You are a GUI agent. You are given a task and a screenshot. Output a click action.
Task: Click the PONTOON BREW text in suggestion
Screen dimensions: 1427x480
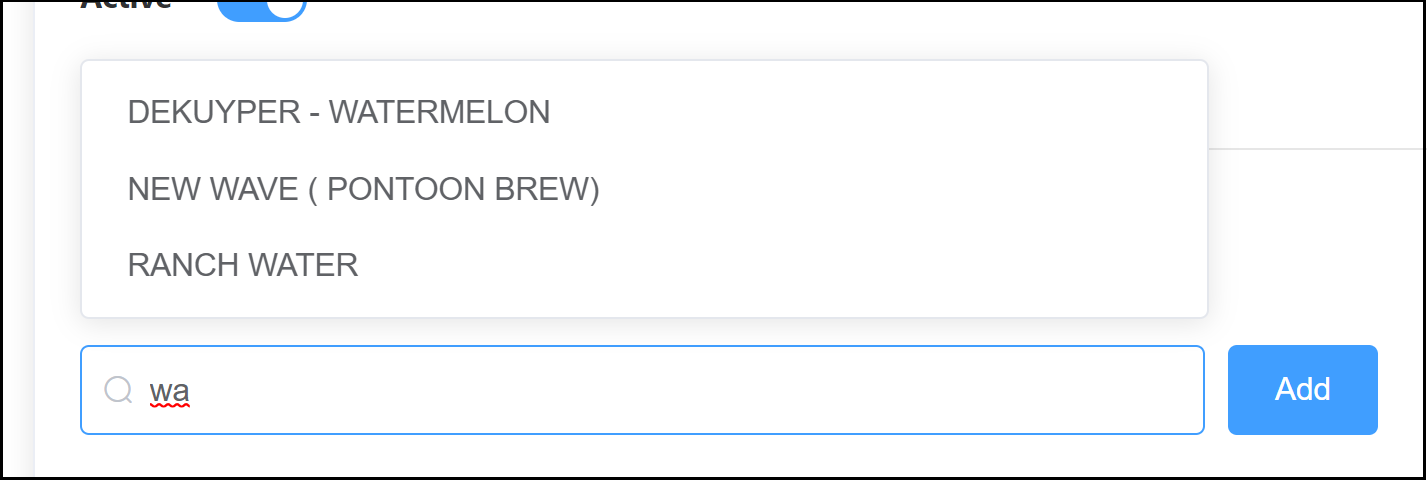463,189
